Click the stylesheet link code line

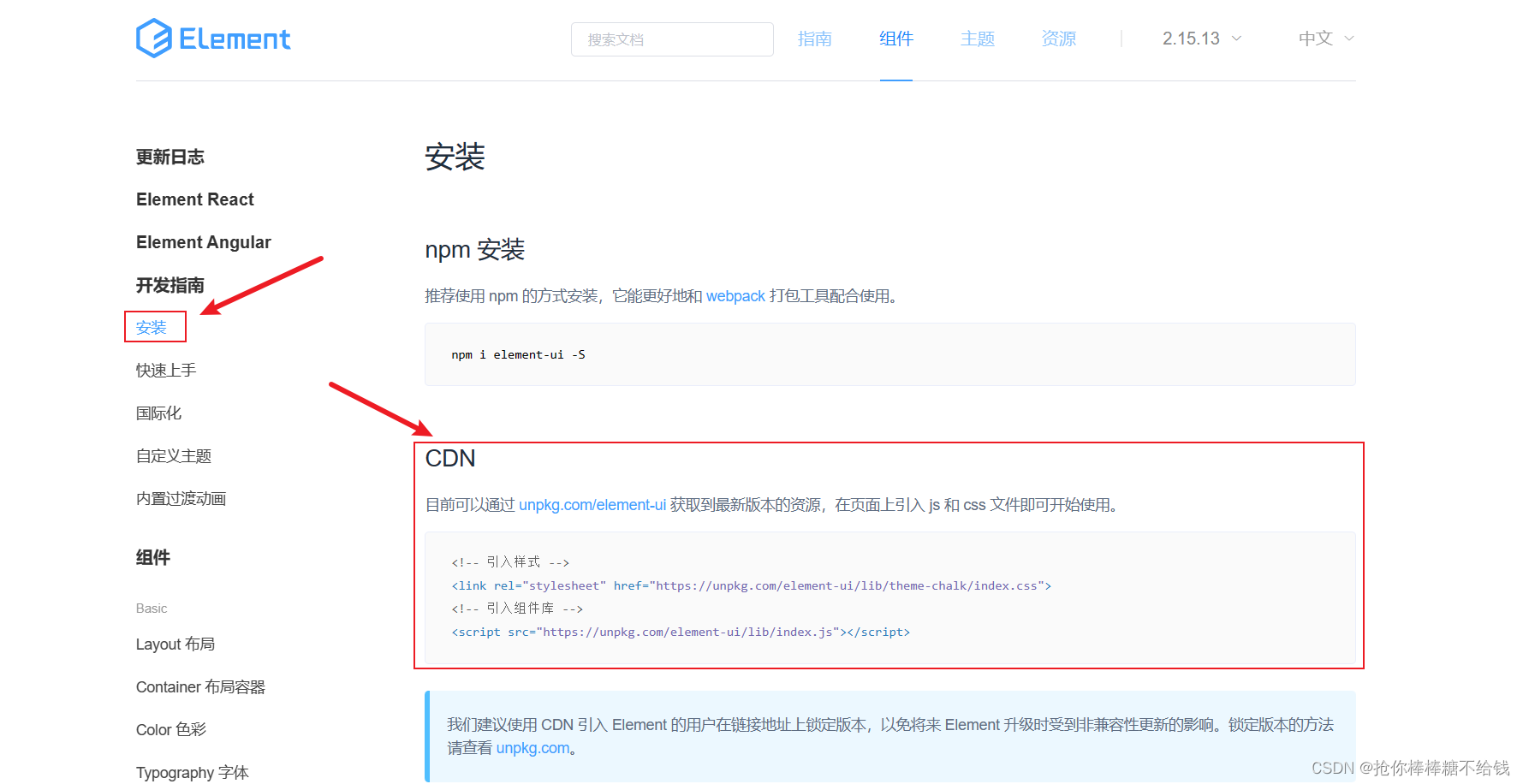(752, 585)
